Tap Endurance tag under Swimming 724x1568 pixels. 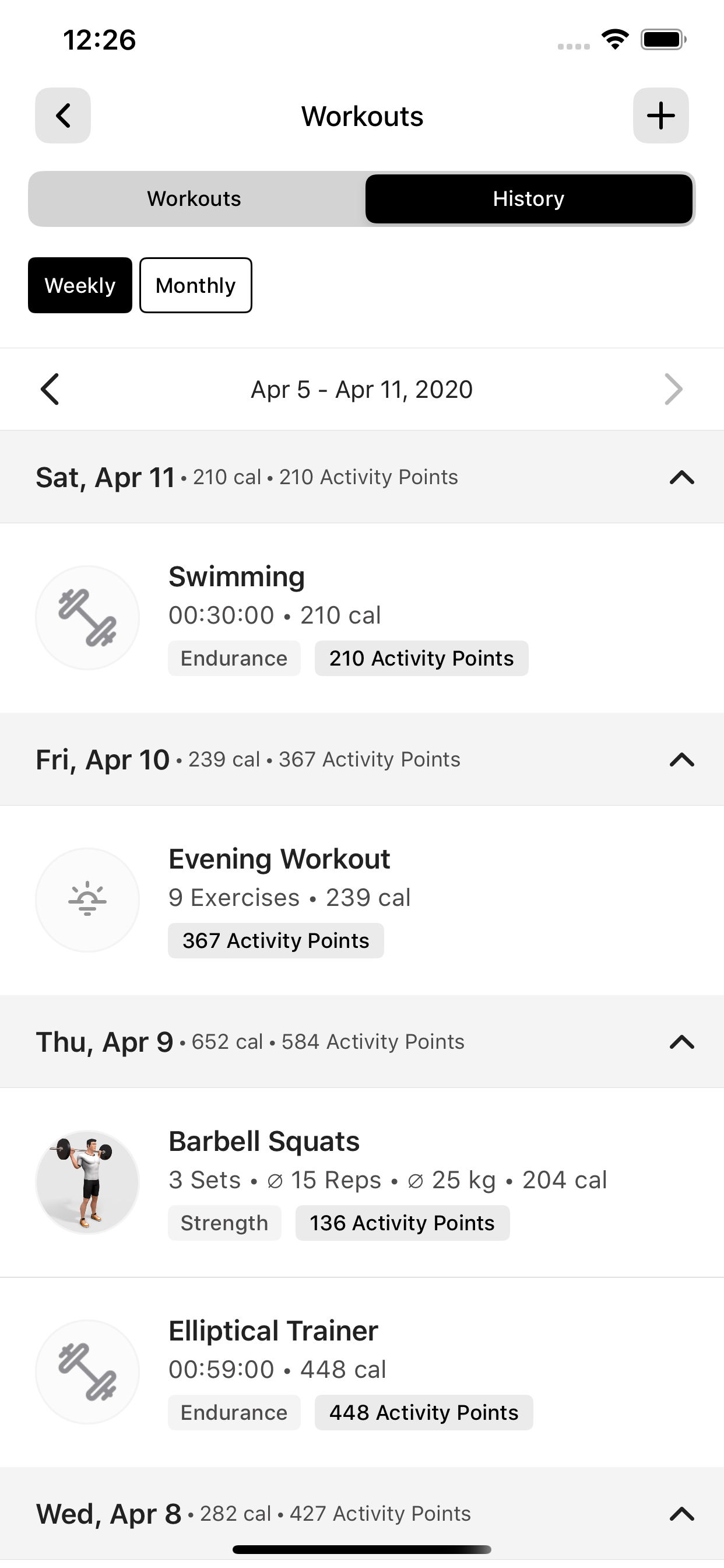(234, 658)
